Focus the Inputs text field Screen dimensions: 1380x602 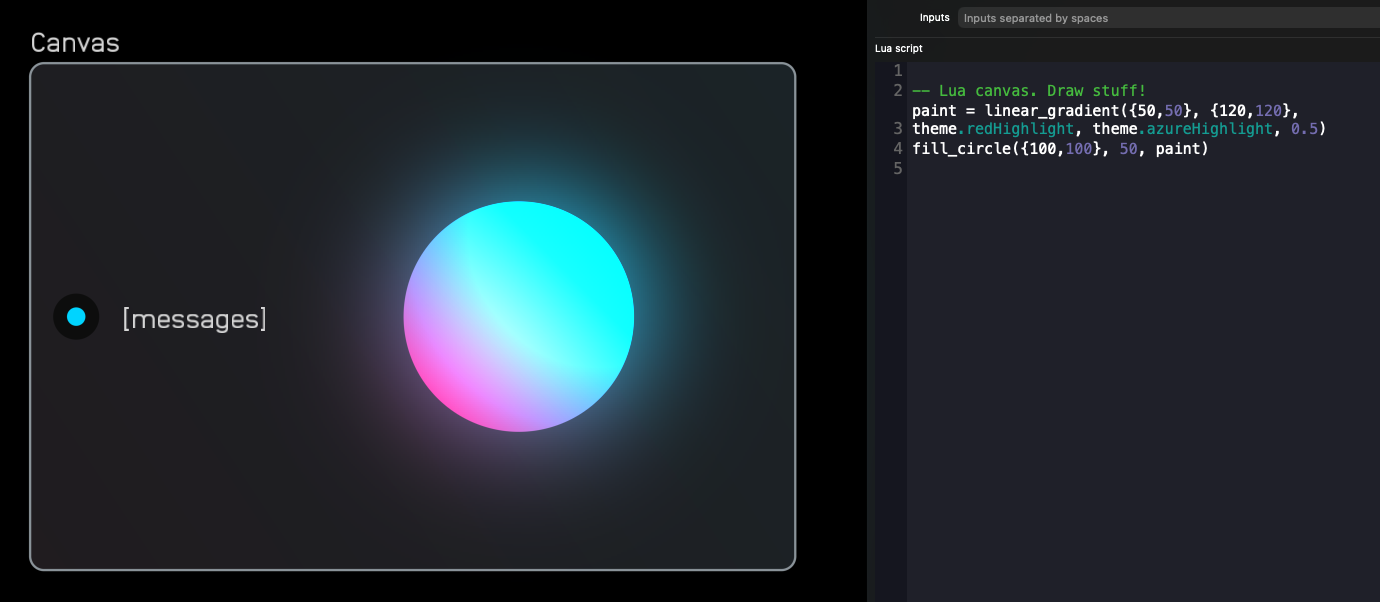pos(1100,17)
